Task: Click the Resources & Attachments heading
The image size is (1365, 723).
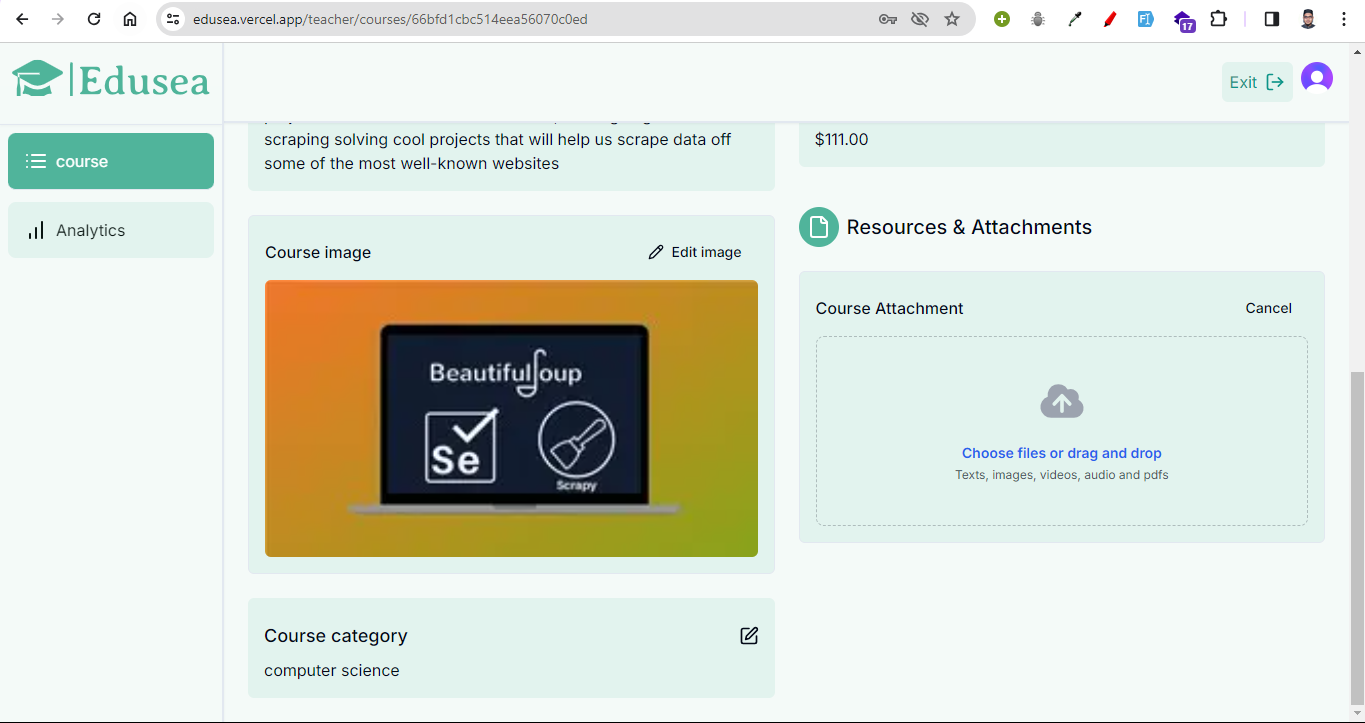Action: click(x=969, y=227)
